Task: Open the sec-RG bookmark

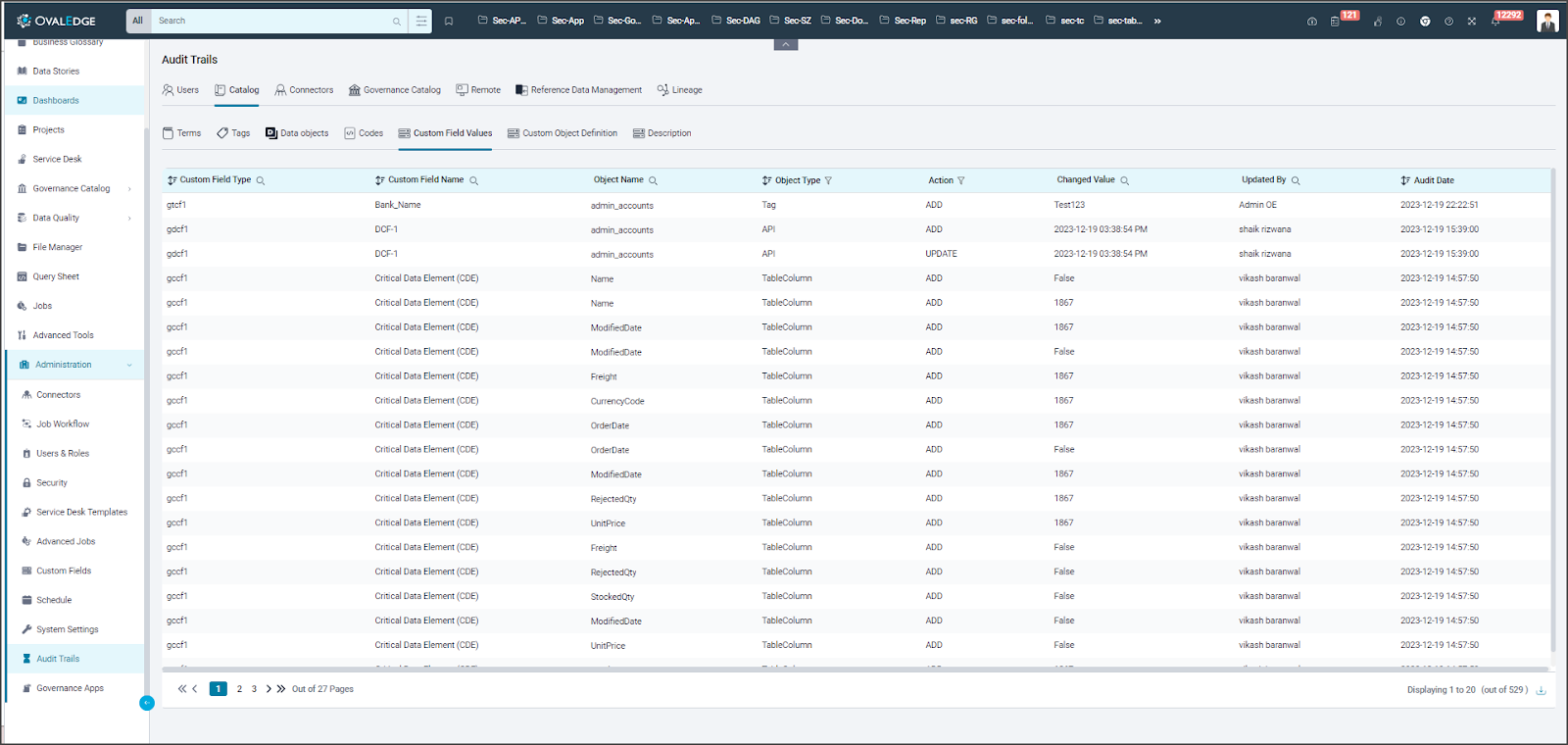Action: pos(956,21)
